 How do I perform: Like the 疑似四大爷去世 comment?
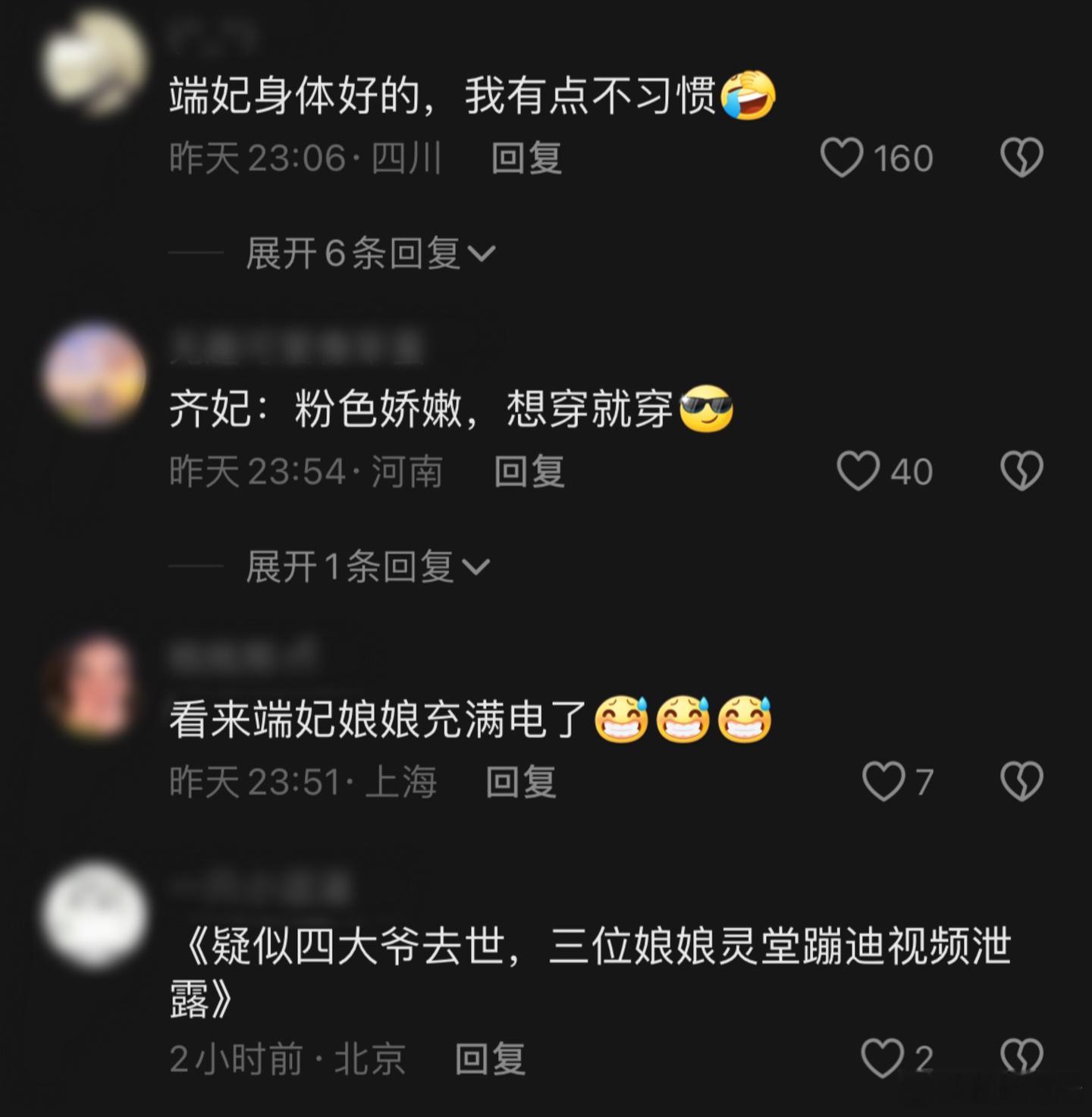883,1058
